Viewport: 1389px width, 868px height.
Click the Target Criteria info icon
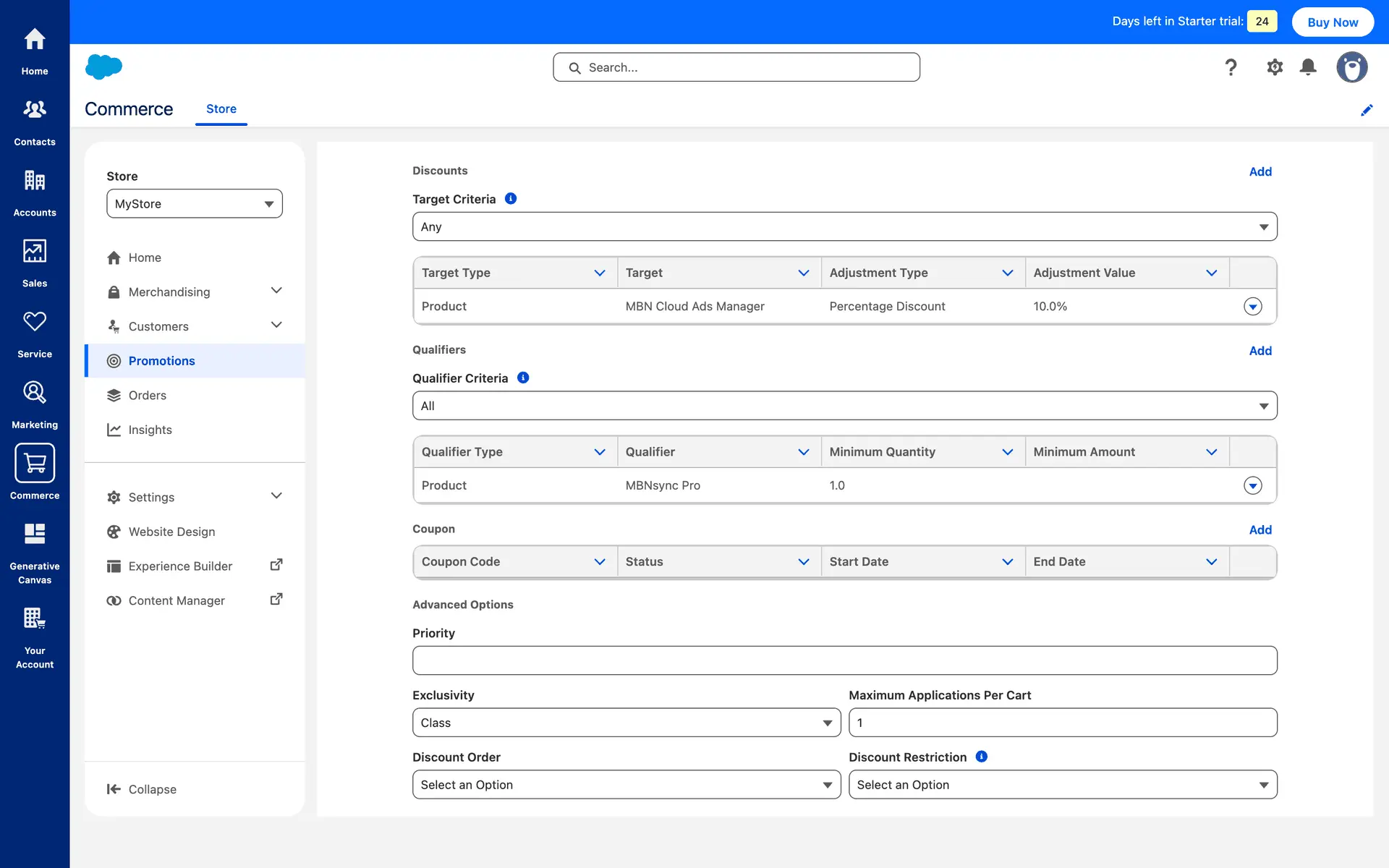tap(511, 199)
